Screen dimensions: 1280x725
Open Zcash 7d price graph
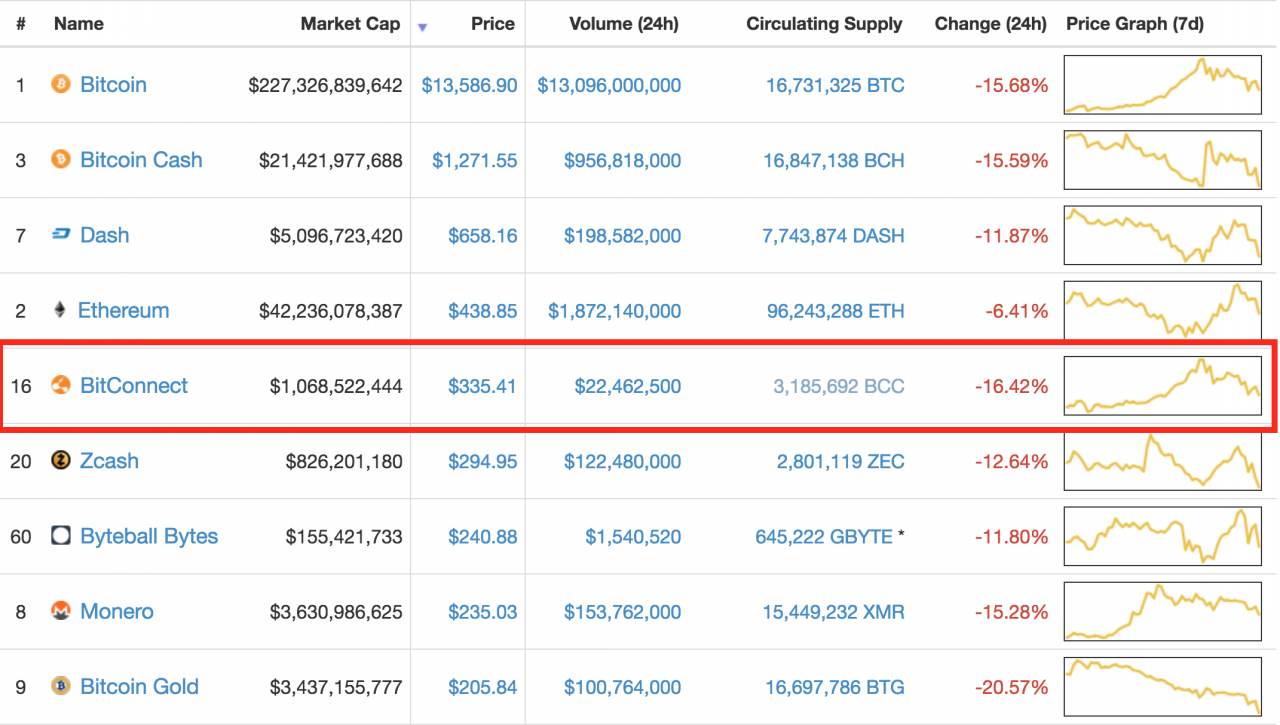point(1163,461)
